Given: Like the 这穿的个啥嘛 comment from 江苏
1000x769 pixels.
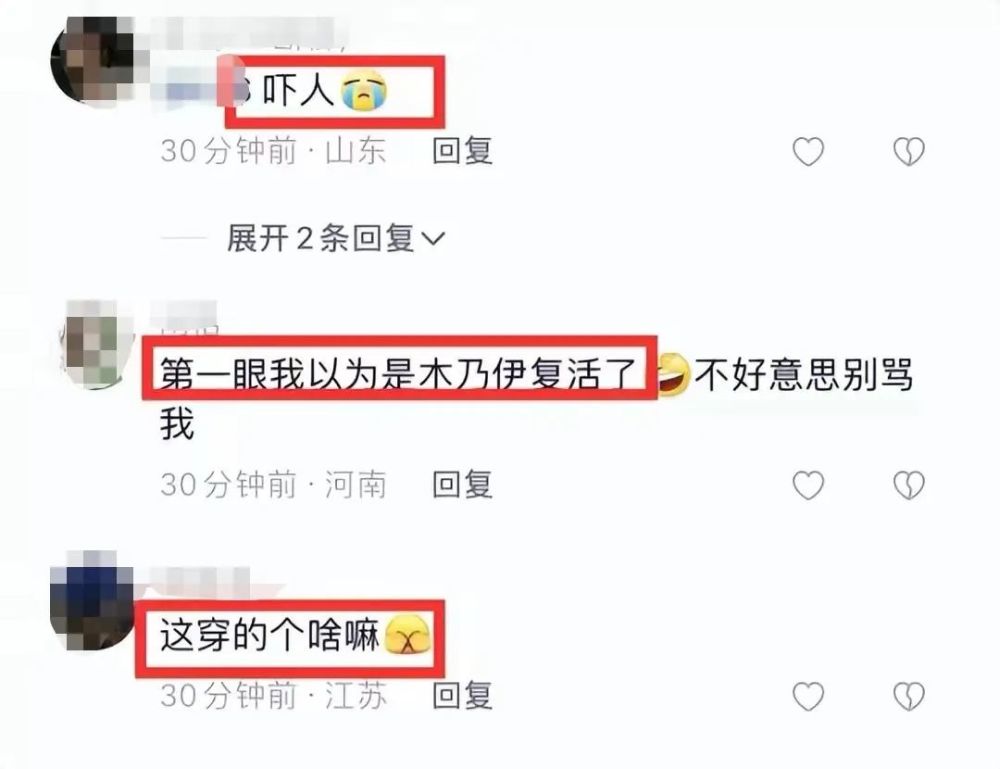Looking at the screenshot, I should pyautogui.click(x=808, y=696).
